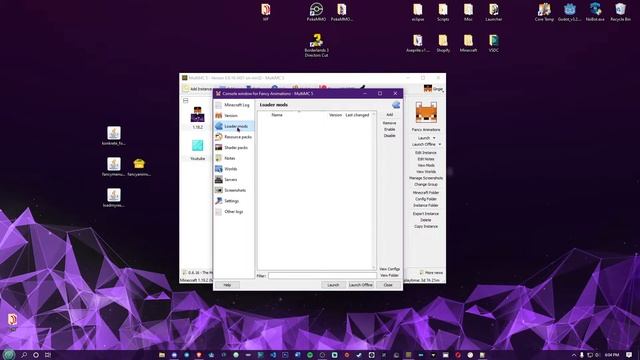
Task: Click the Settings wrench icon in sidebar
Action: click(x=219, y=201)
